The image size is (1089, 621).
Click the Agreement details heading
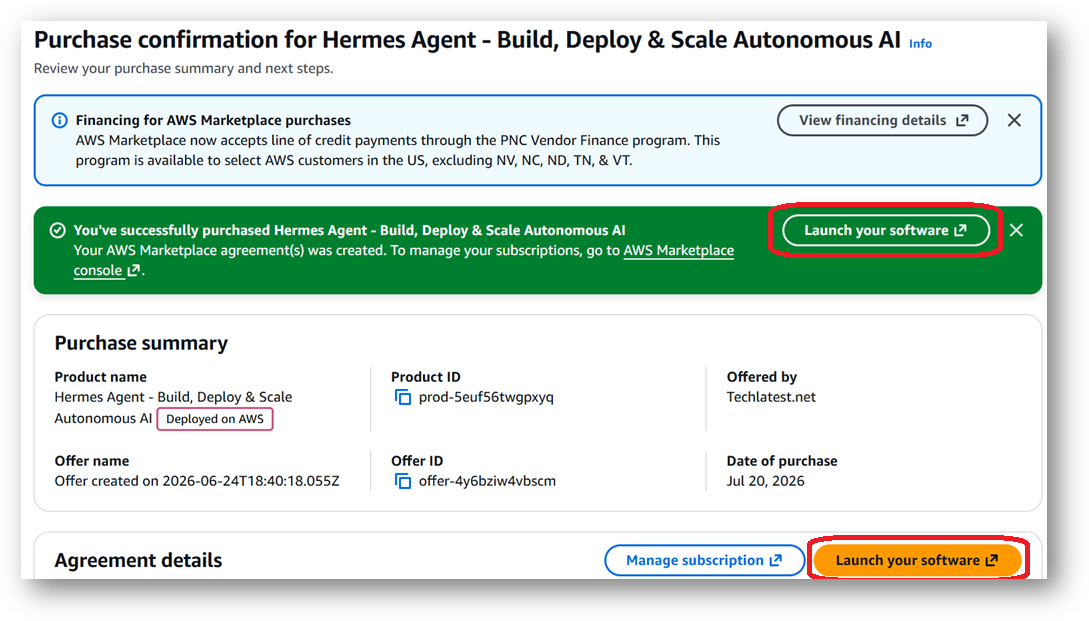click(x=138, y=561)
